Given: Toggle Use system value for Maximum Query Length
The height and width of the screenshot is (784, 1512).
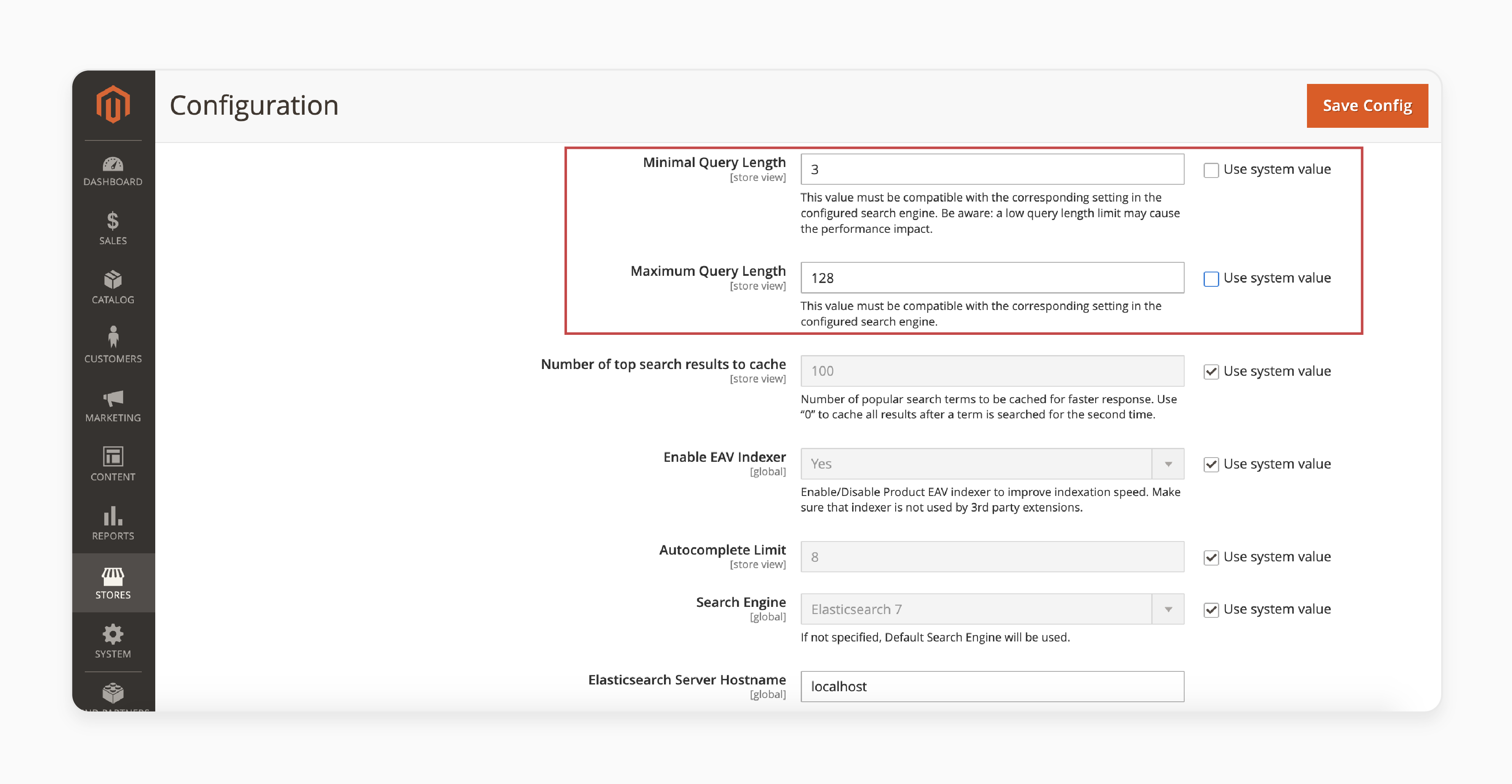Looking at the screenshot, I should (1209, 278).
